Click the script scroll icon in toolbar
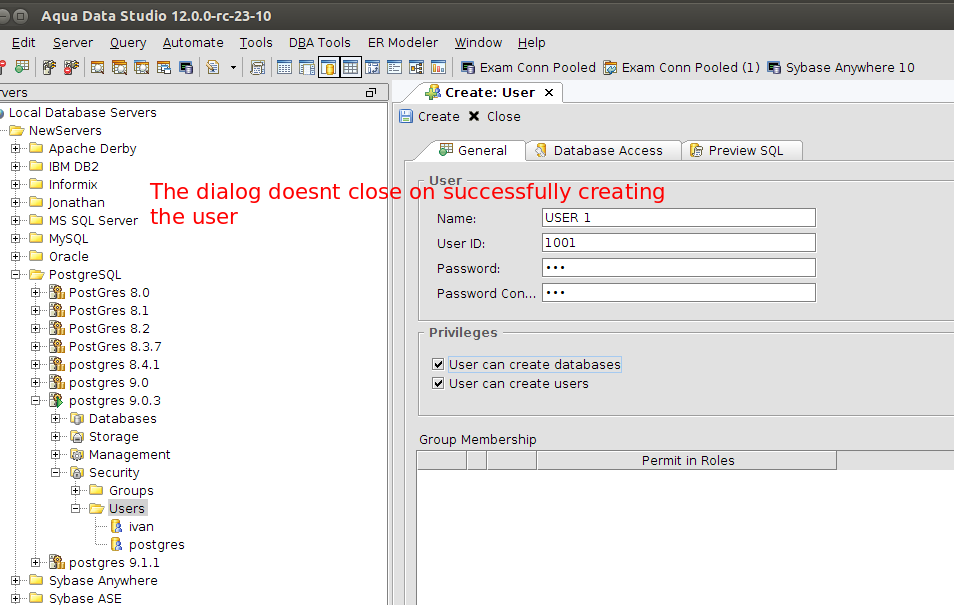The image size is (954, 605). tap(257, 67)
